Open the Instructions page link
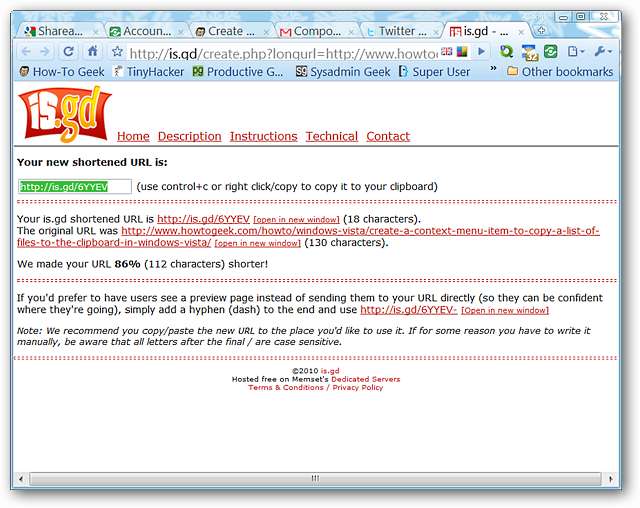The height and width of the screenshot is (508, 640). pos(263,136)
